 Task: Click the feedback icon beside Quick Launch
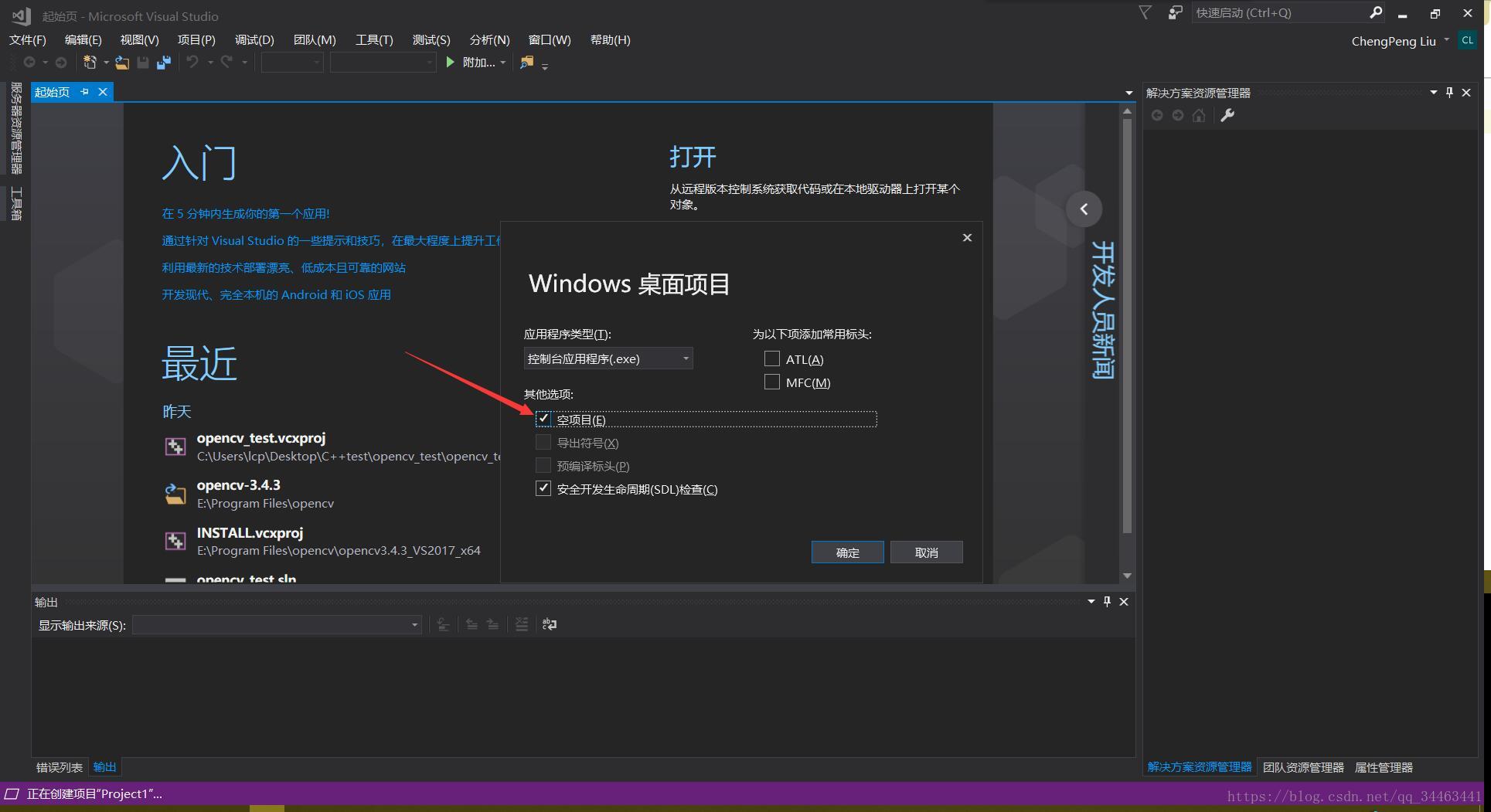click(x=1175, y=12)
